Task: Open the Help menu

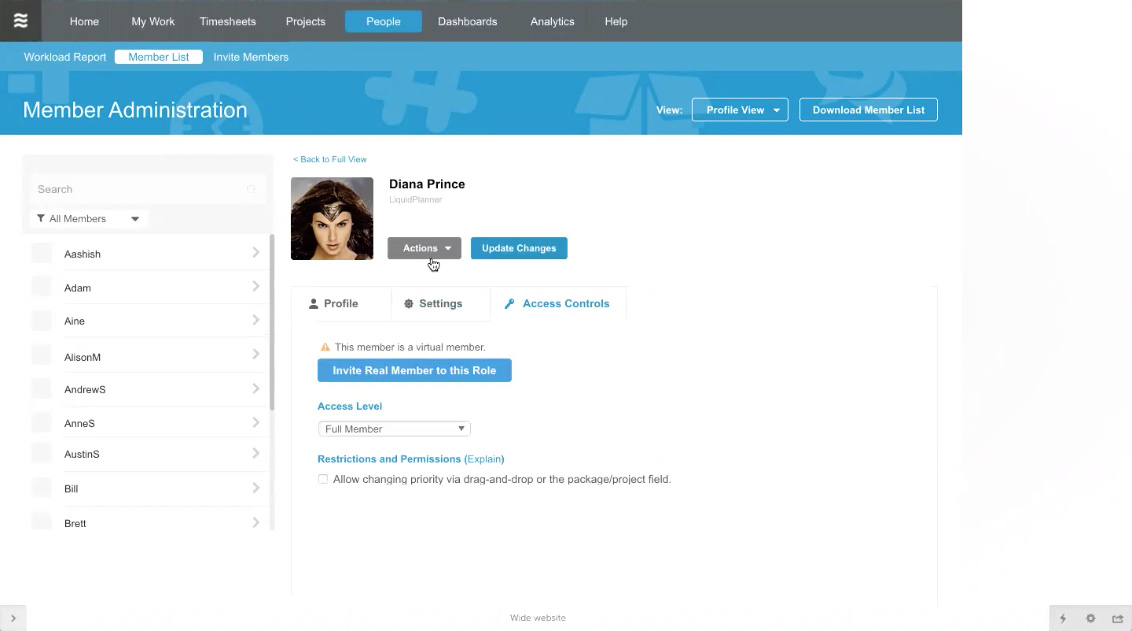Action: coord(616,22)
